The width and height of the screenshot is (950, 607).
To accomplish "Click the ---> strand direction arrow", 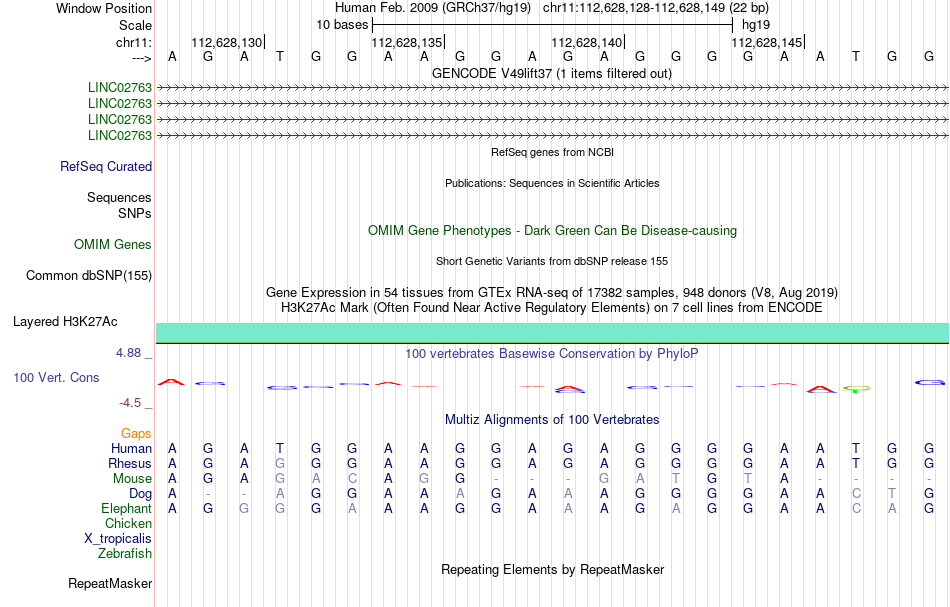I will [x=142, y=58].
